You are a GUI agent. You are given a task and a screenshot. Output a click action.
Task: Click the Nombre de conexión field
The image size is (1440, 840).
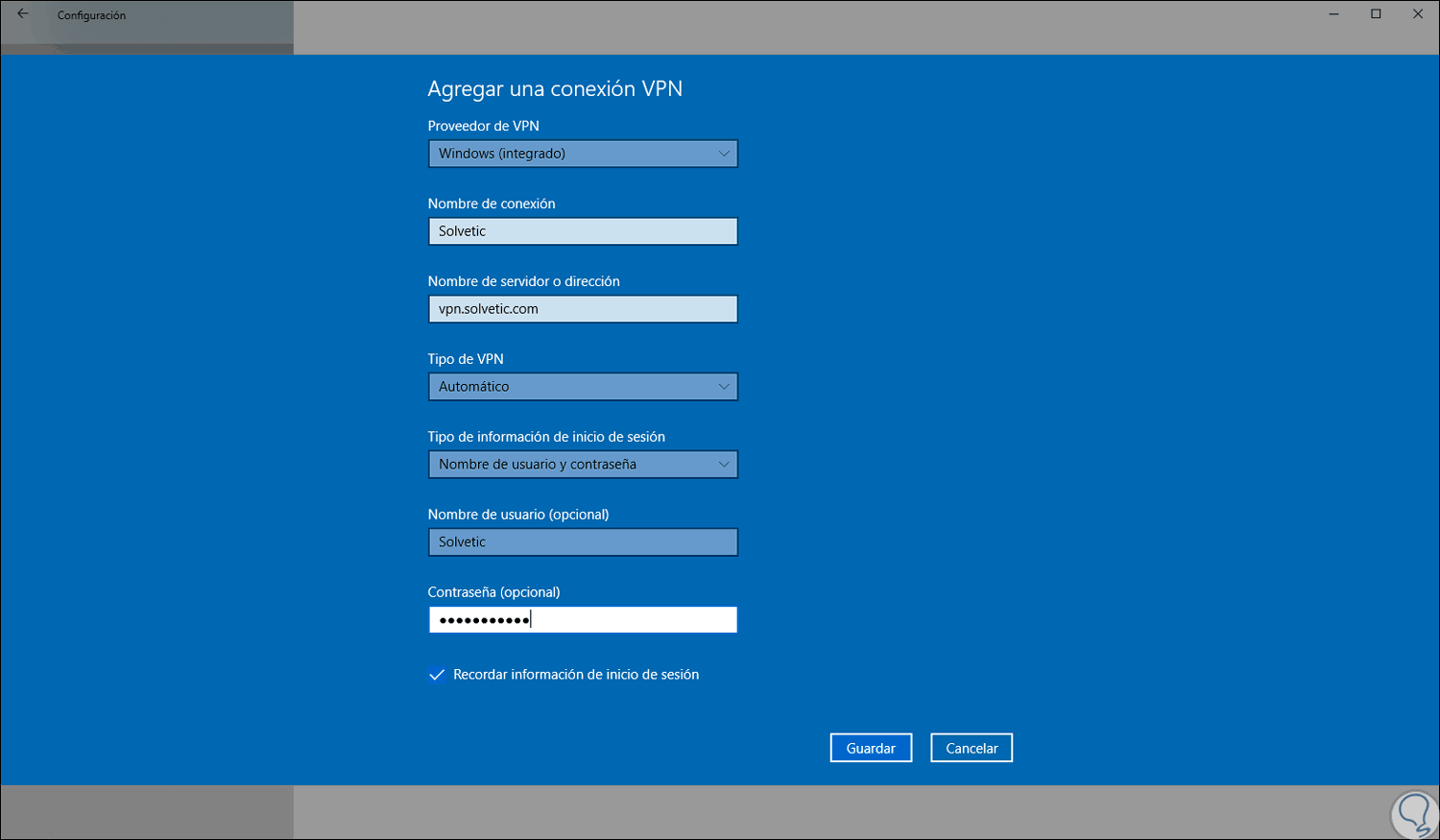[583, 231]
